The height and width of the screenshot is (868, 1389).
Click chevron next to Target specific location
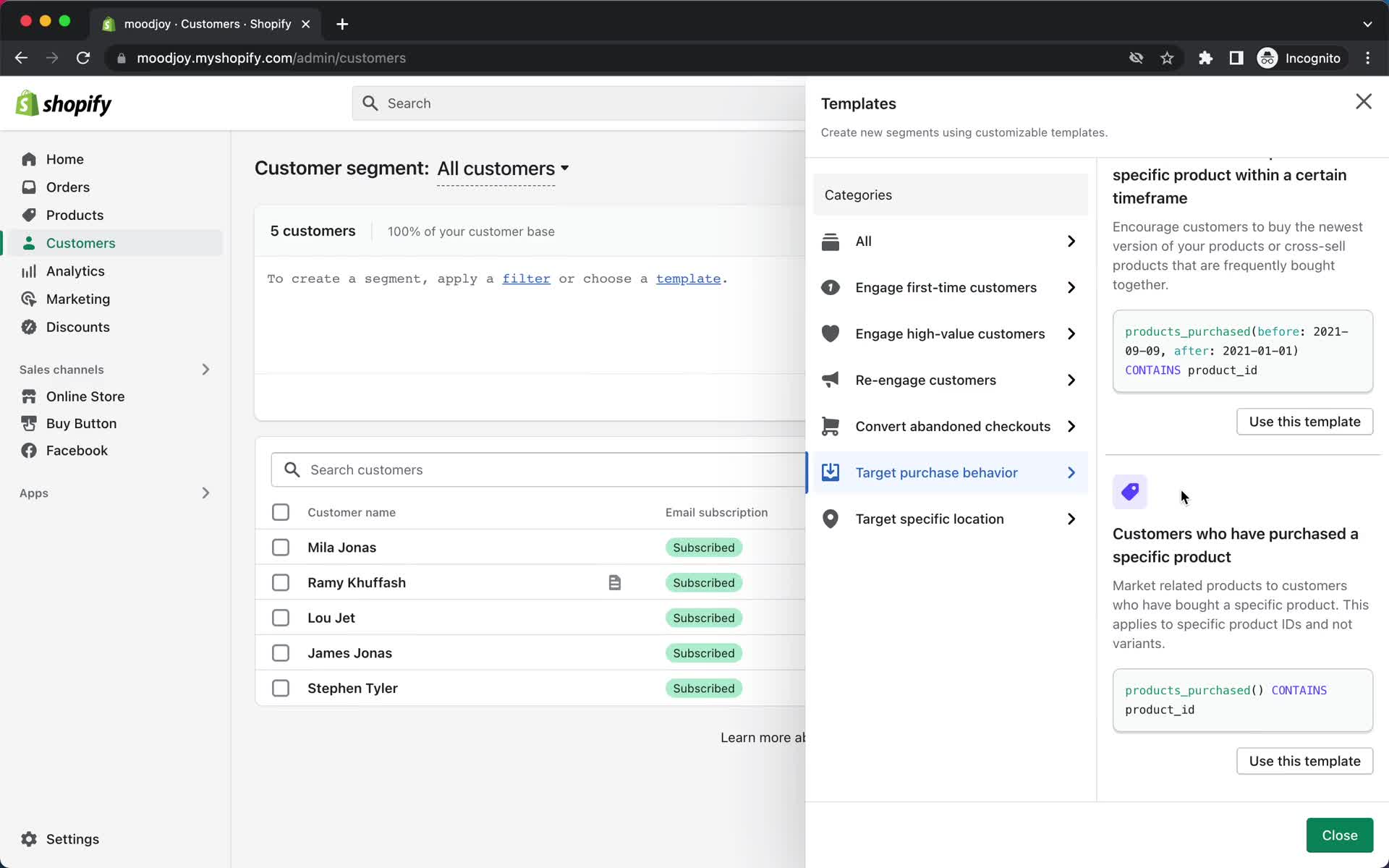pos(1071,519)
